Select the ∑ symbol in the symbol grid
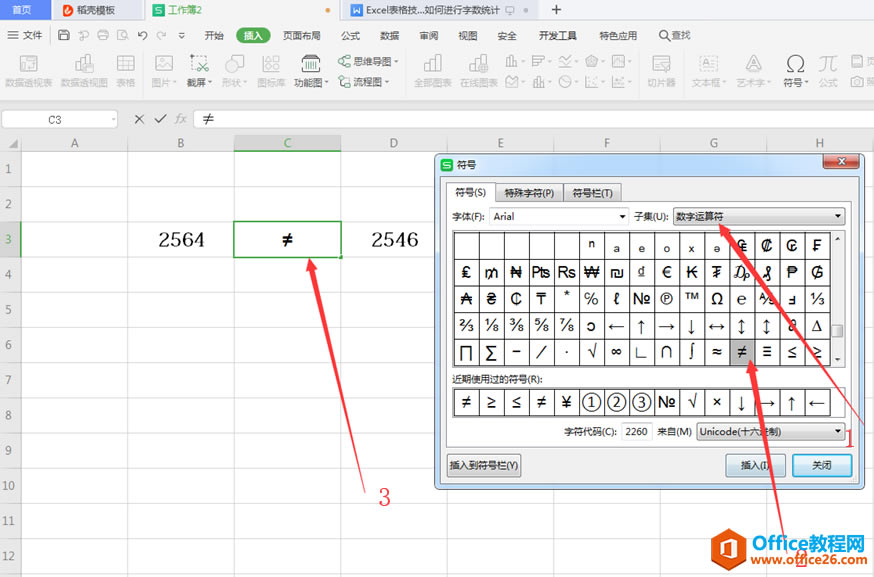This screenshot has height=577, width=874. point(491,352)
